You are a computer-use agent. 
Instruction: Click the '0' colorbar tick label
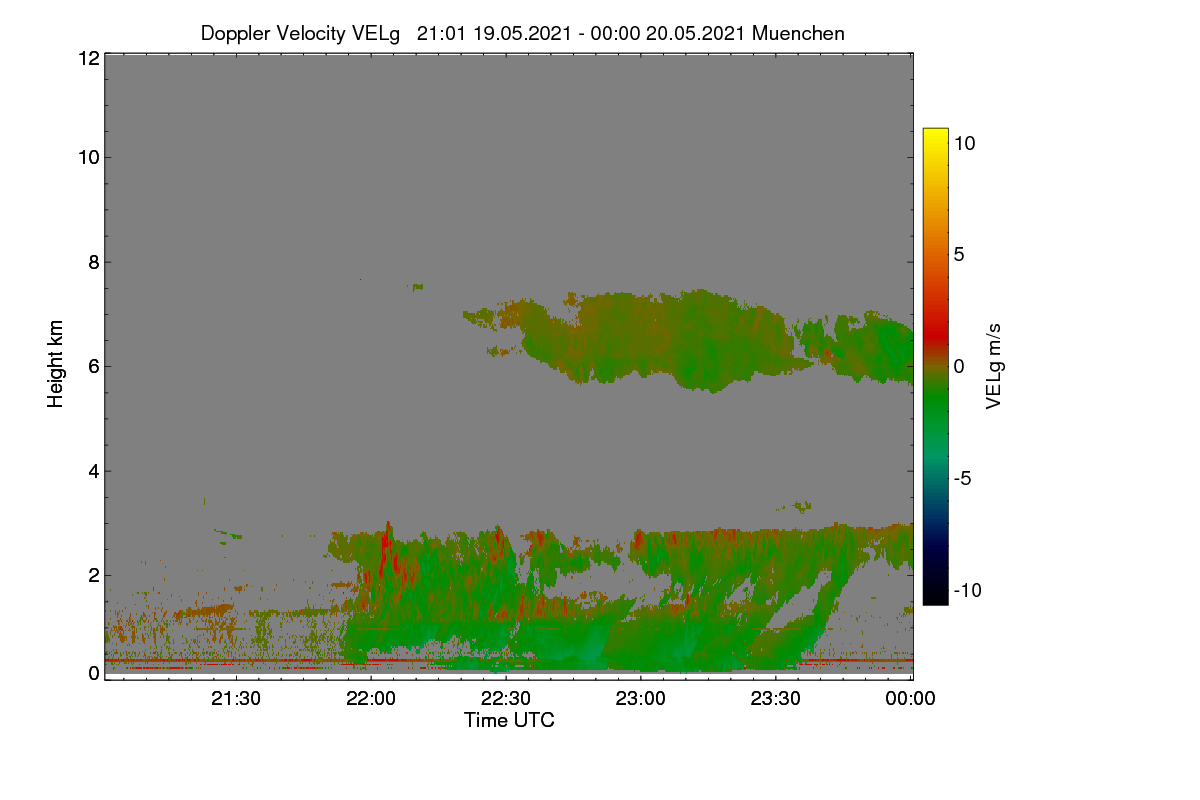(959, 367)
